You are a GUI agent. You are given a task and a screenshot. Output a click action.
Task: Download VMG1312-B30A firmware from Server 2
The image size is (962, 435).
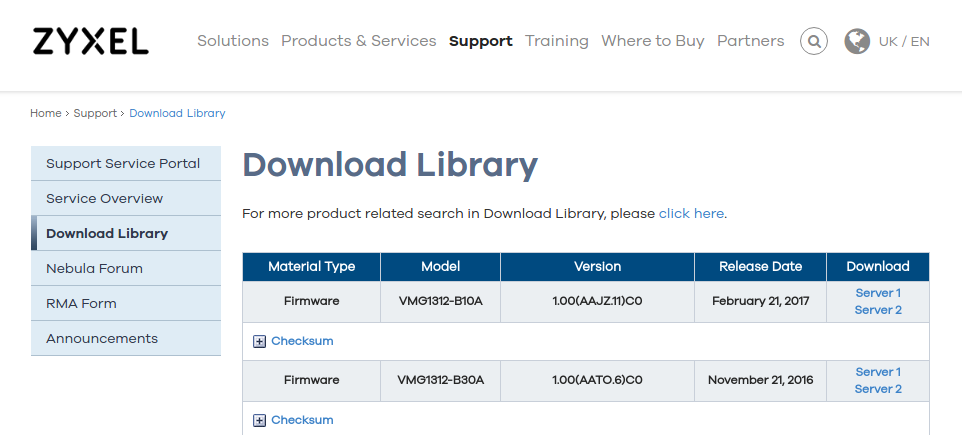click(x=878, y=390)
